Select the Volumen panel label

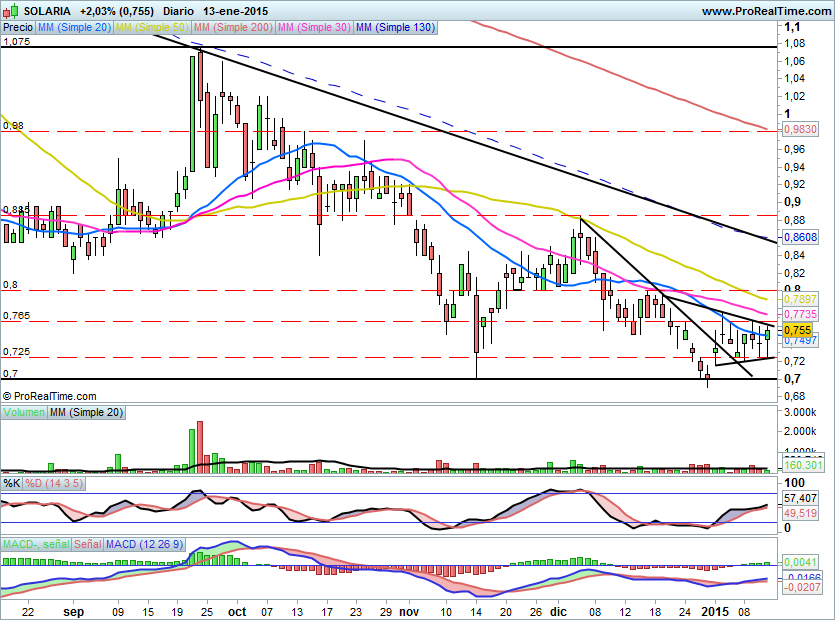(24, 412)
